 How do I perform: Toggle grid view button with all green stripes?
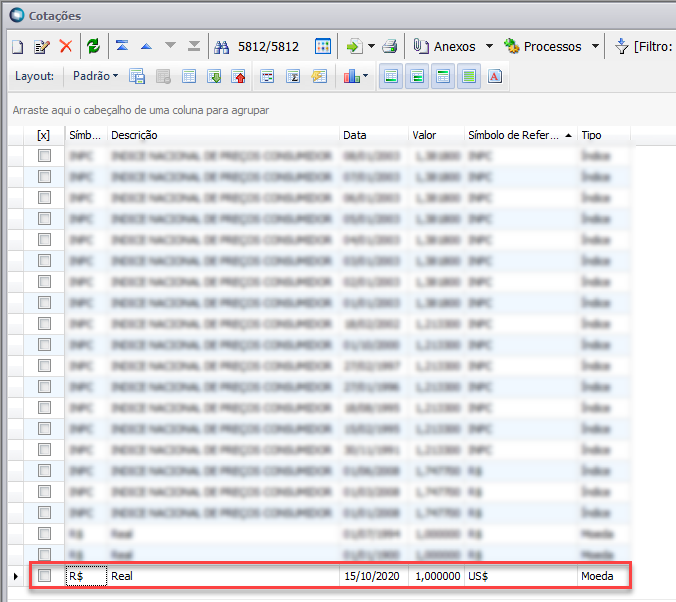469,76
